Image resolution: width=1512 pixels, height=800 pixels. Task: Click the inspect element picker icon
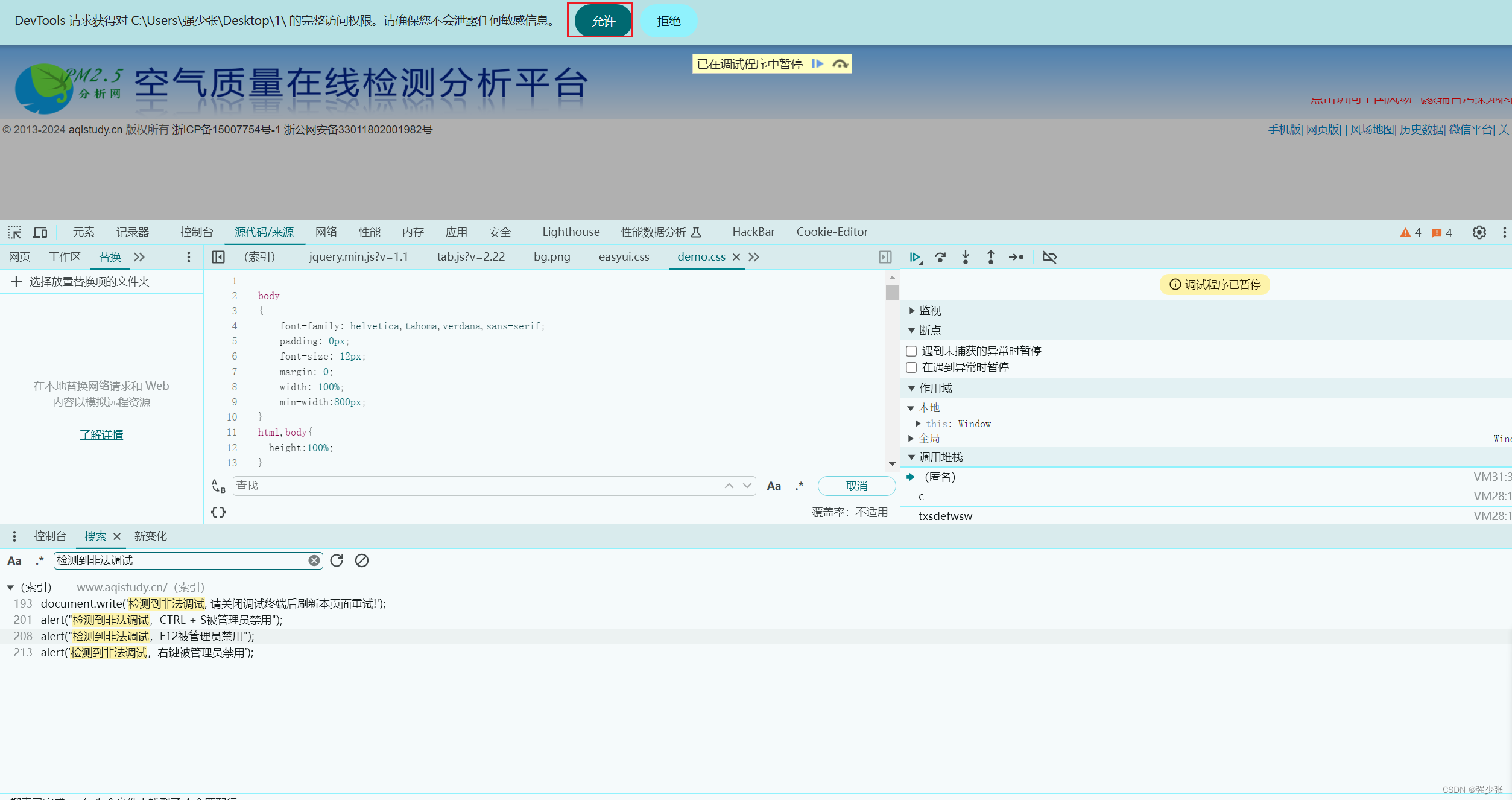14,232
